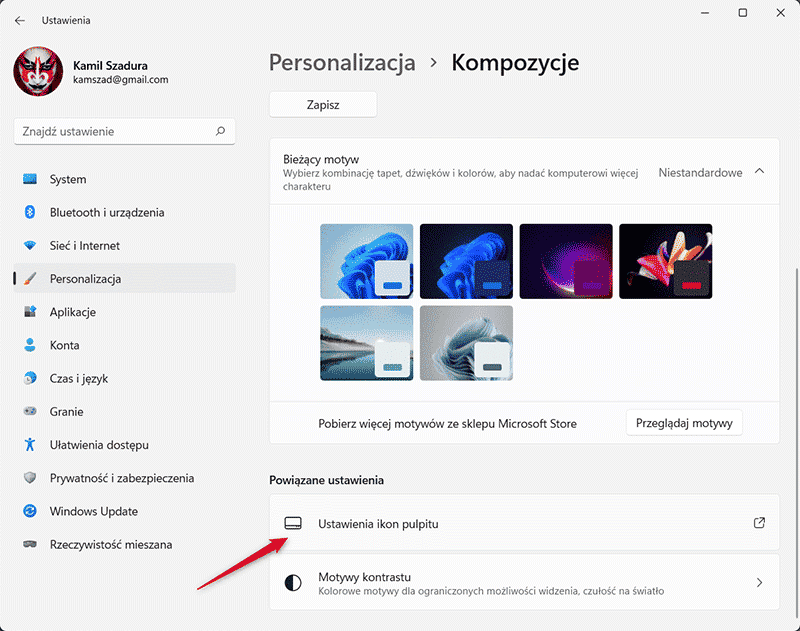
Task: Click the Konta person icon
Action: click(x=30, y=345)
